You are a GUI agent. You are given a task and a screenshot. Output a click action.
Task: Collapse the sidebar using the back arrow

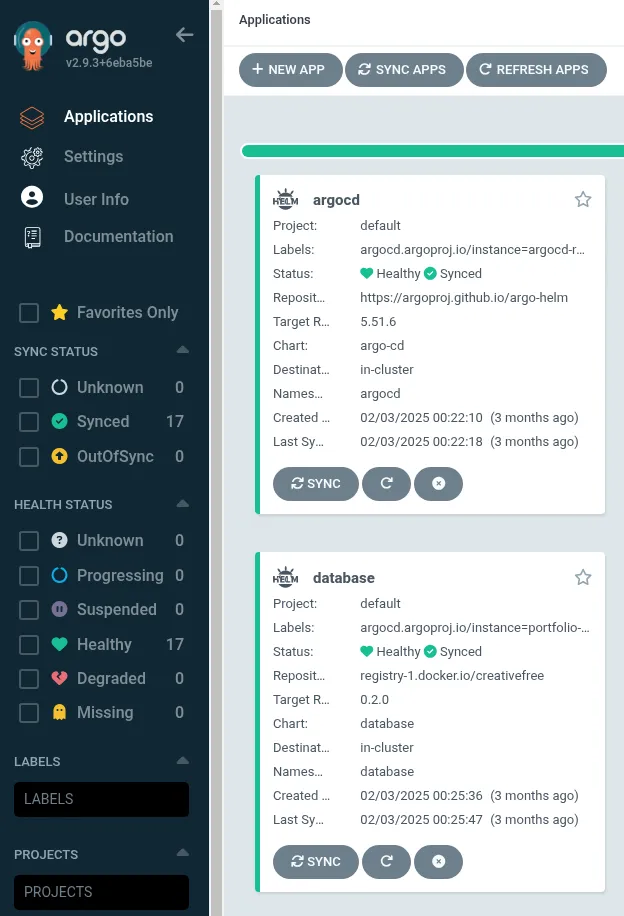click(184, 35)
